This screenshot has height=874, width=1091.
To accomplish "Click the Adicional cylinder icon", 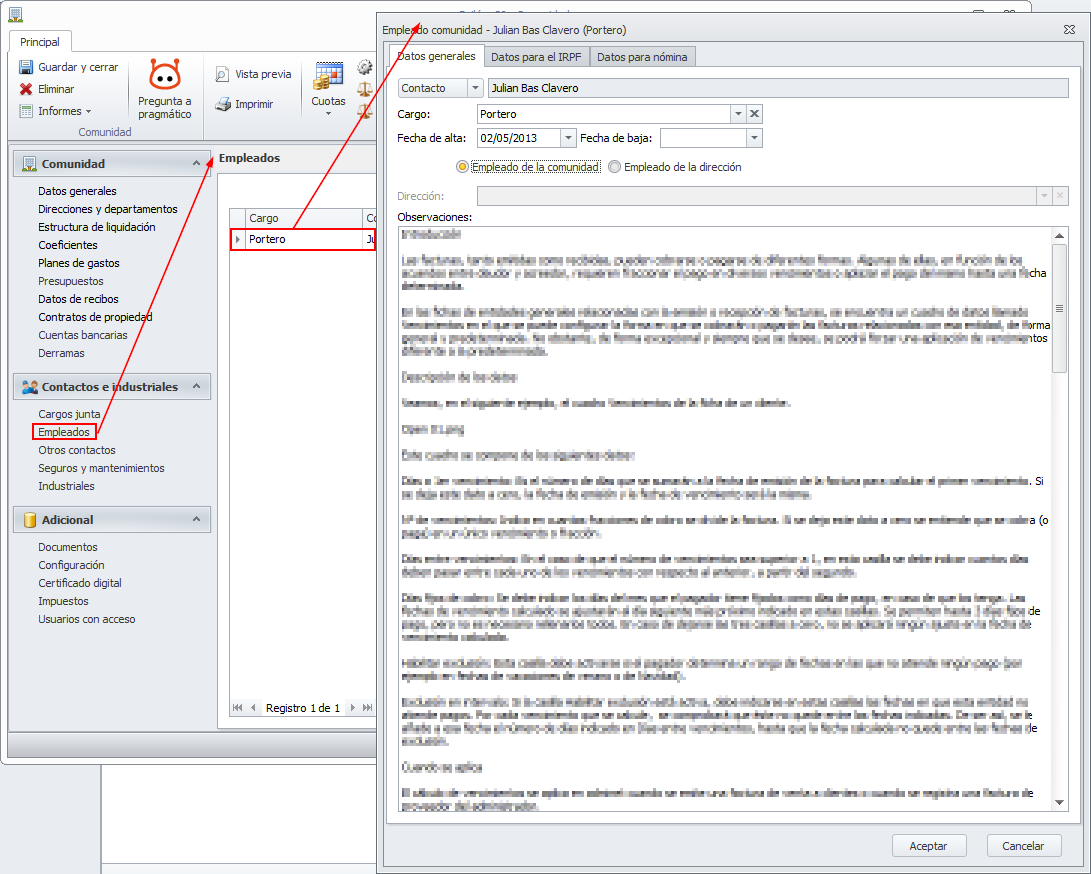I will coord(29,520).
